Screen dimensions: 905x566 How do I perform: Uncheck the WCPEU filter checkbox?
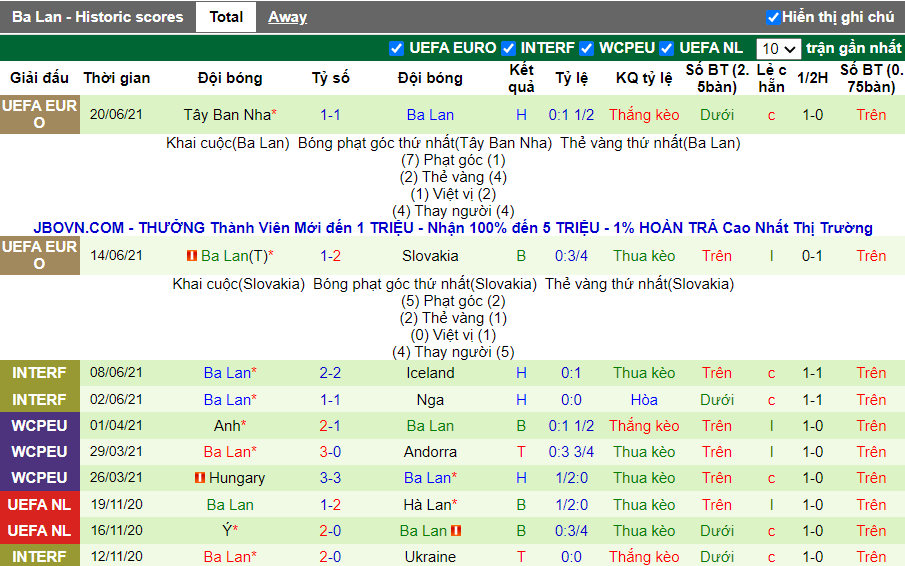586,48
